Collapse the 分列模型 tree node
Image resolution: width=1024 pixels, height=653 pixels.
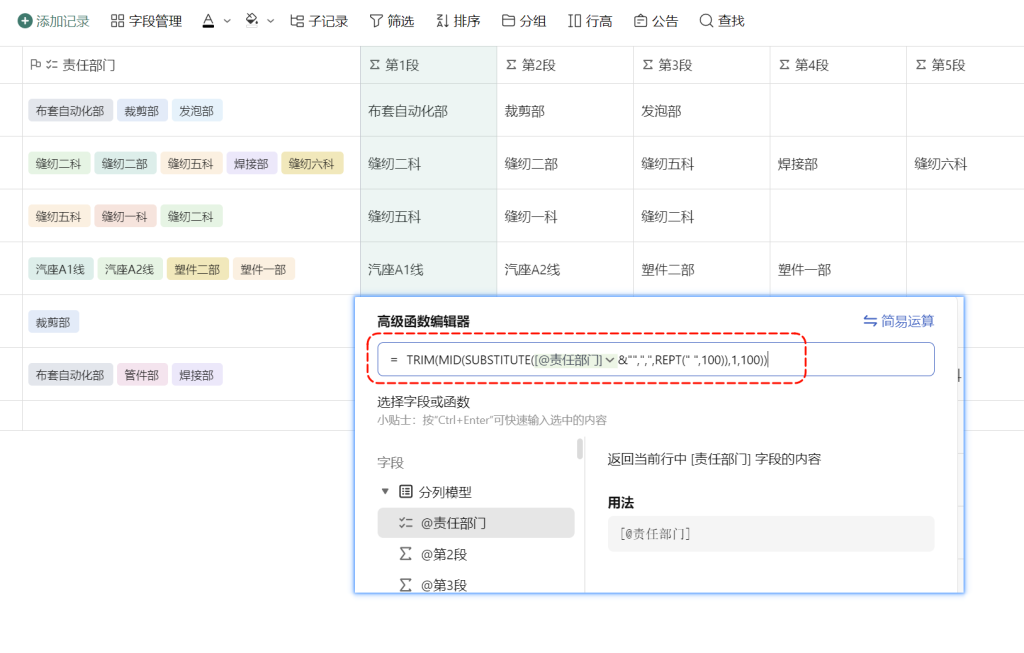click(385, 491)
